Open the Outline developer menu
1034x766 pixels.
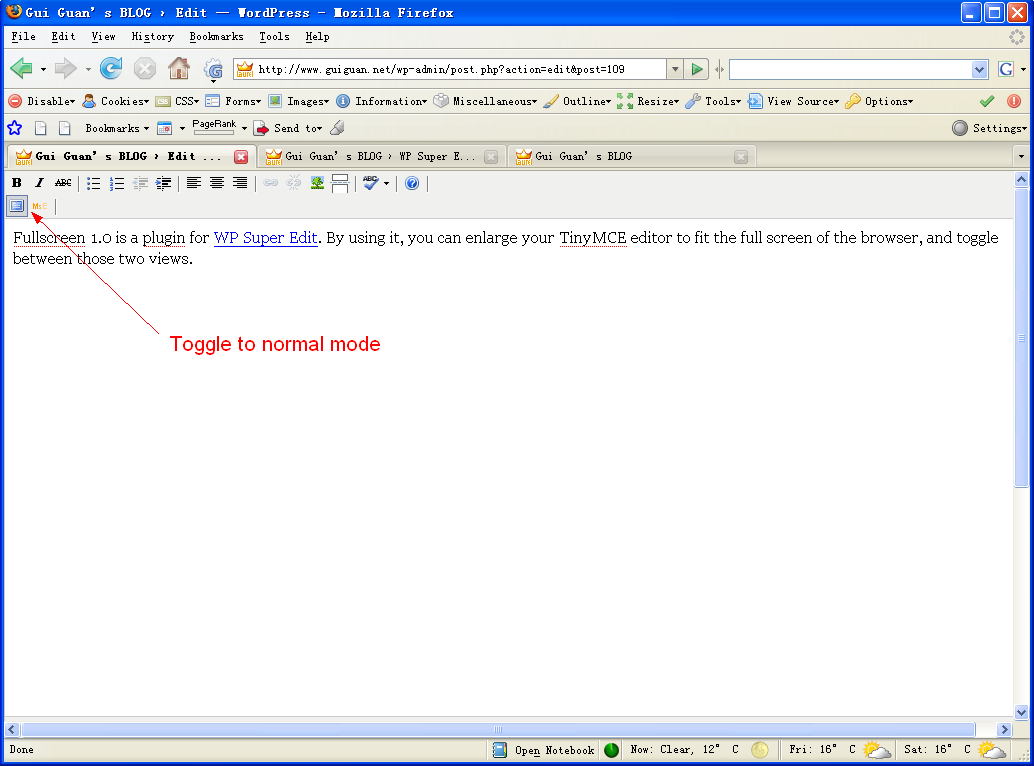[x=577, y=102]
